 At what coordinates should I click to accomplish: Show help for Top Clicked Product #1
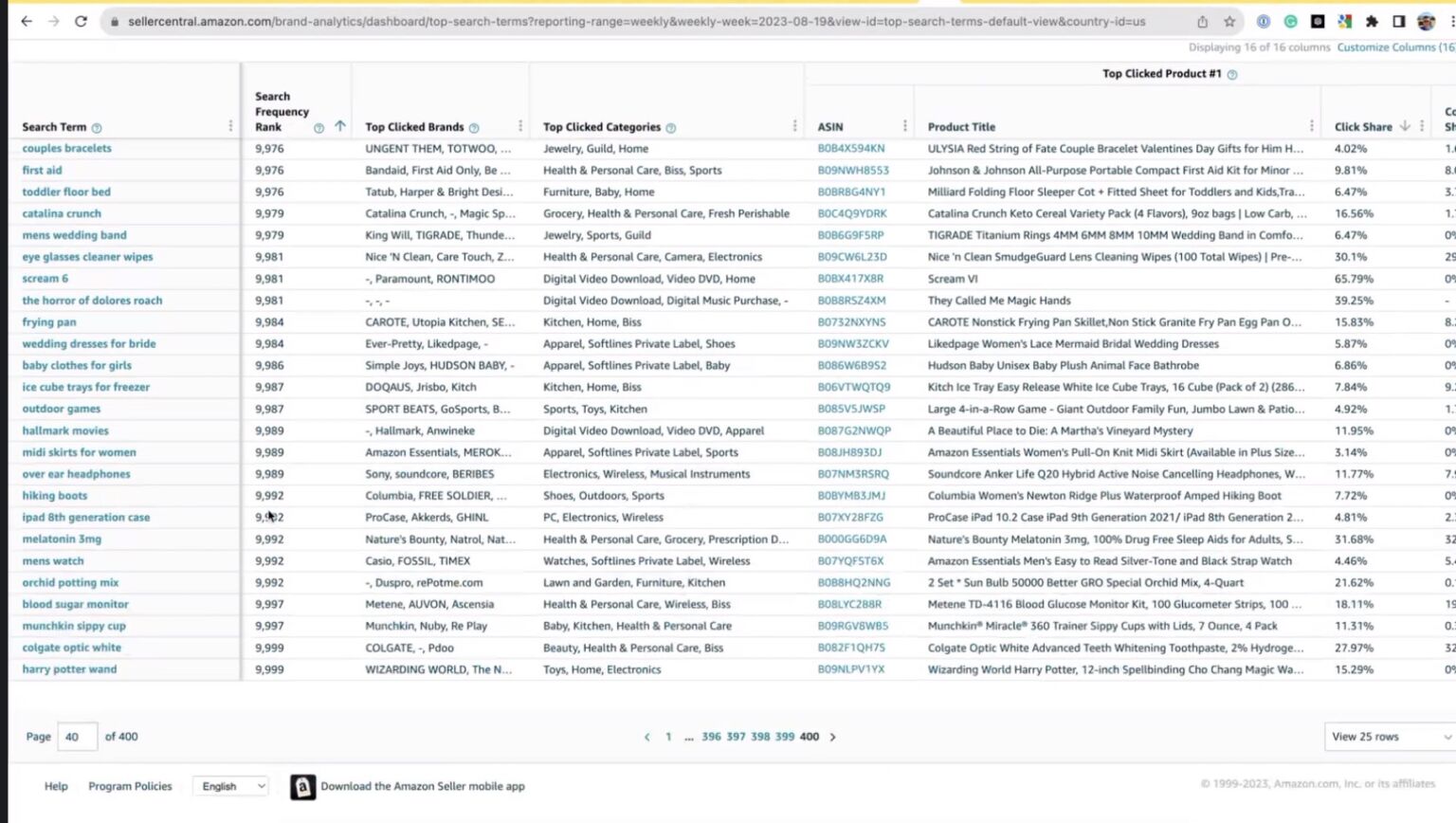(1232, 74)
